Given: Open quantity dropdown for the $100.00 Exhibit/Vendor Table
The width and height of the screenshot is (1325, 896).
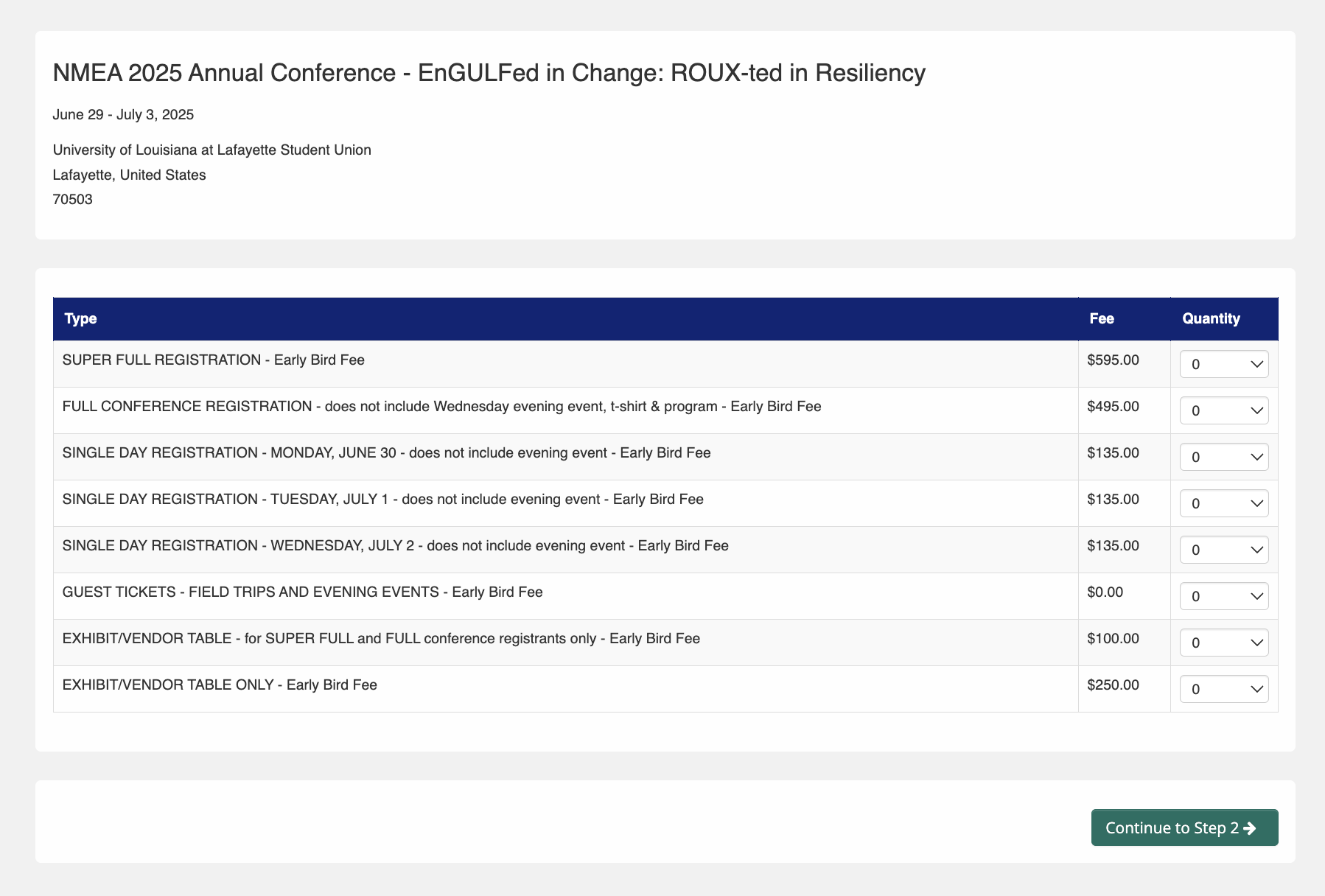Looking at the screenshot, I should tap(1224, 643).
